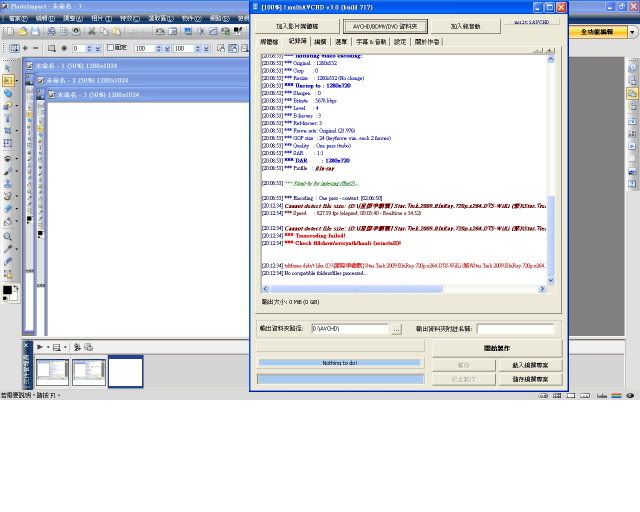Click the selection shape rectangle icon
Image resolution: width=640 pixels, height=512 pixels.
[51, 48]
